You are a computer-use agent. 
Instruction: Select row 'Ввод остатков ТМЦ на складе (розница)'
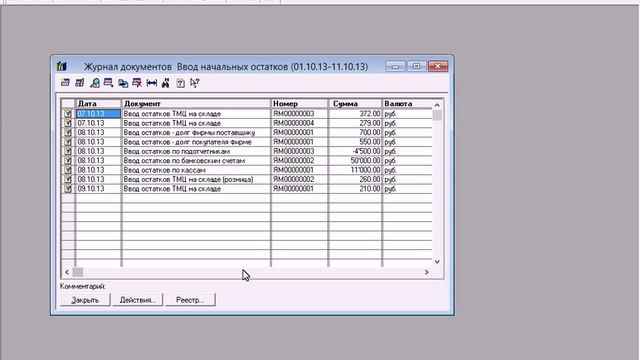click(248, 180)
